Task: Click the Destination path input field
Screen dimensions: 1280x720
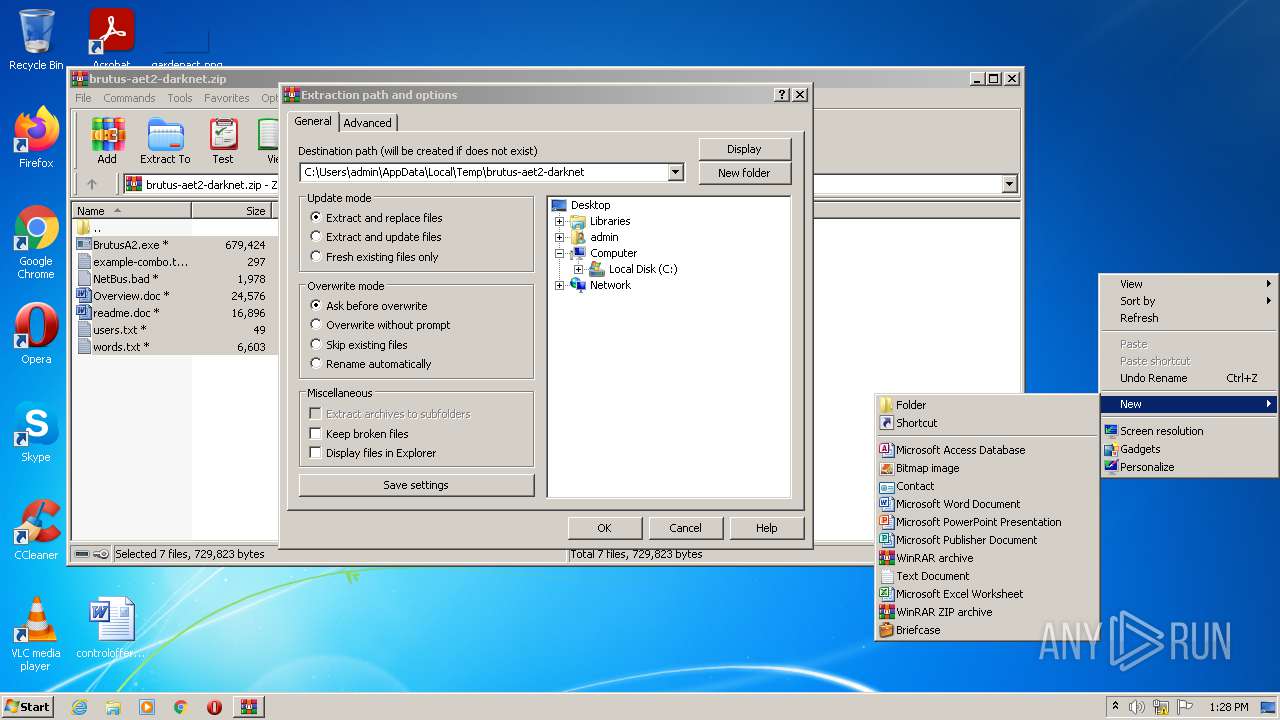Action: (484, 172)
